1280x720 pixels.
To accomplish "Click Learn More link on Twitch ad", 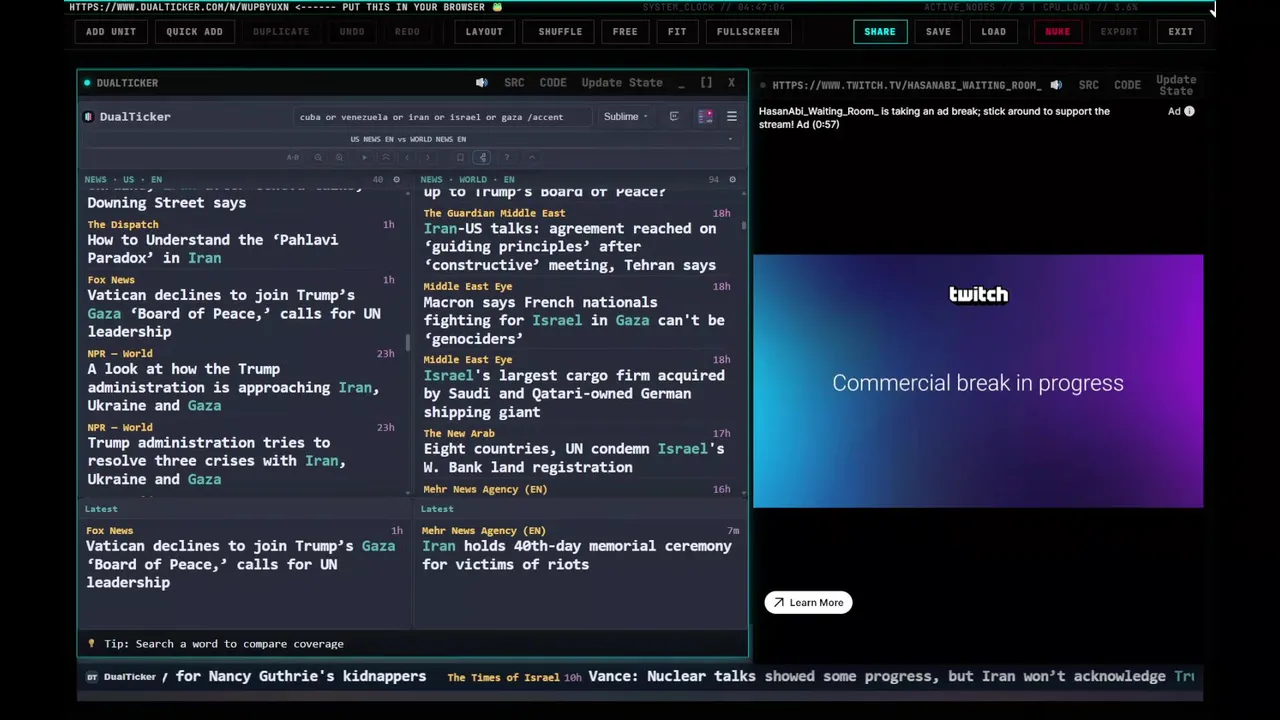I will click(808, 603).
